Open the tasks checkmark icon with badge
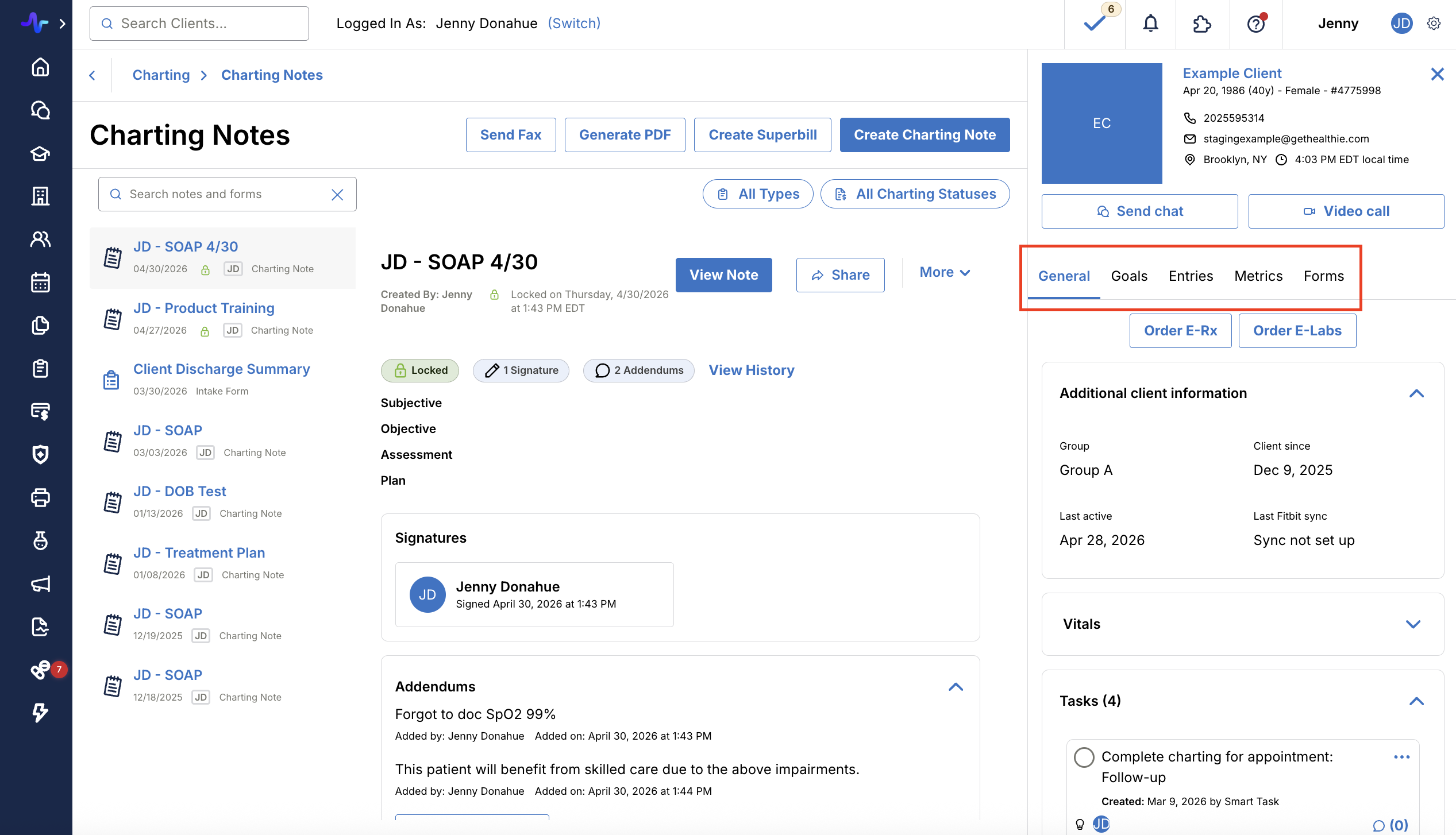1456x835 pixels. 1096,22
